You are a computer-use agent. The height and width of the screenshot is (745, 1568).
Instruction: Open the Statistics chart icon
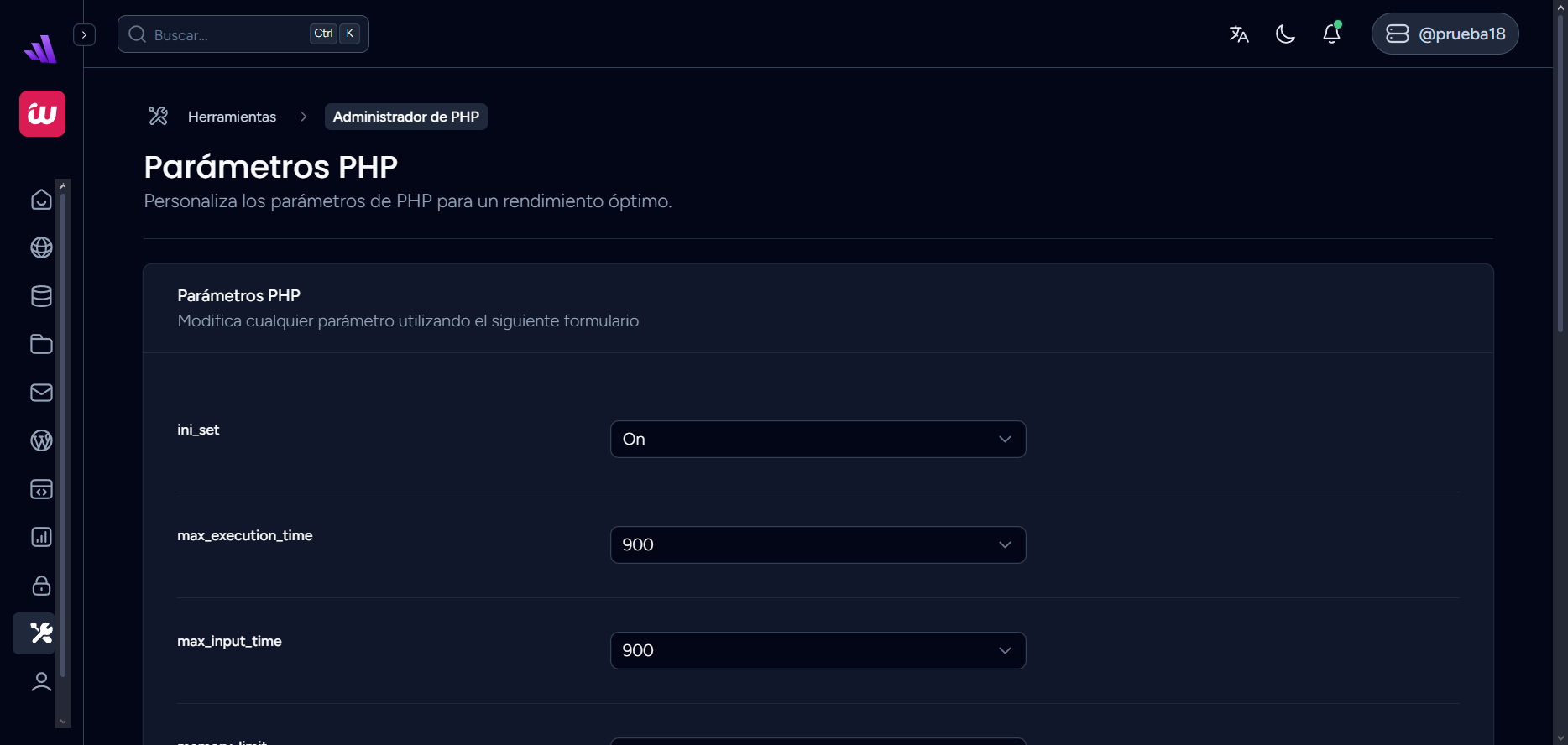(x=41, y=537)
